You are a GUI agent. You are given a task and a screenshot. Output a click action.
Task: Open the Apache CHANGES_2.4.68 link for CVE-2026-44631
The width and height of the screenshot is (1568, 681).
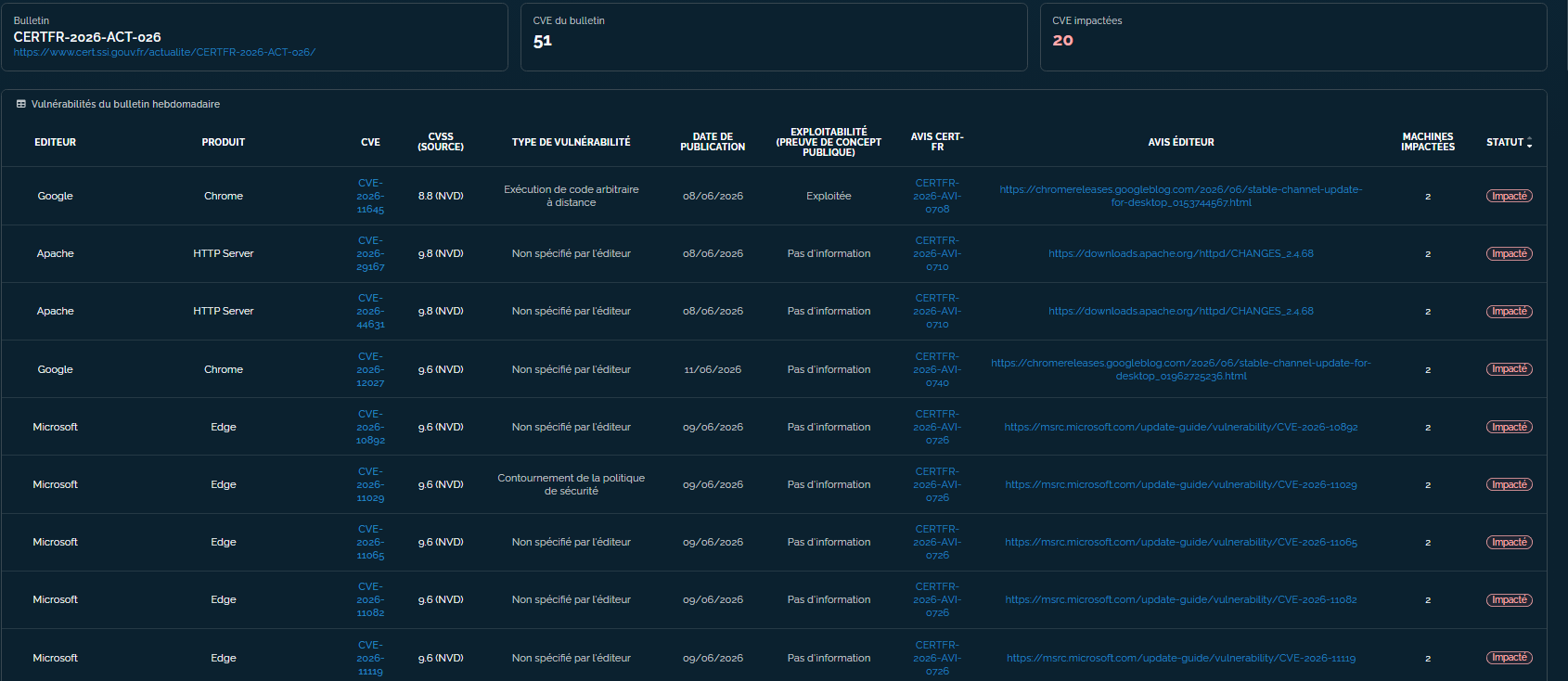click(1181, 311)
